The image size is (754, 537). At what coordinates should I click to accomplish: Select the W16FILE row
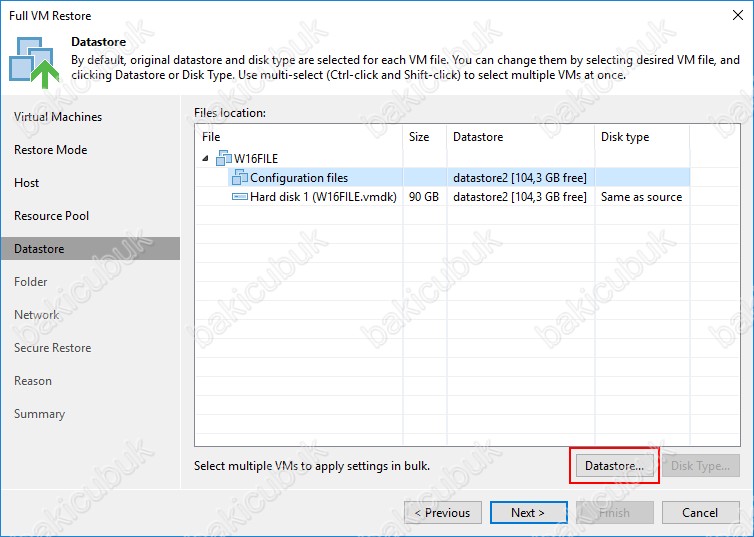pyautogui.click(x=443, y=158)
